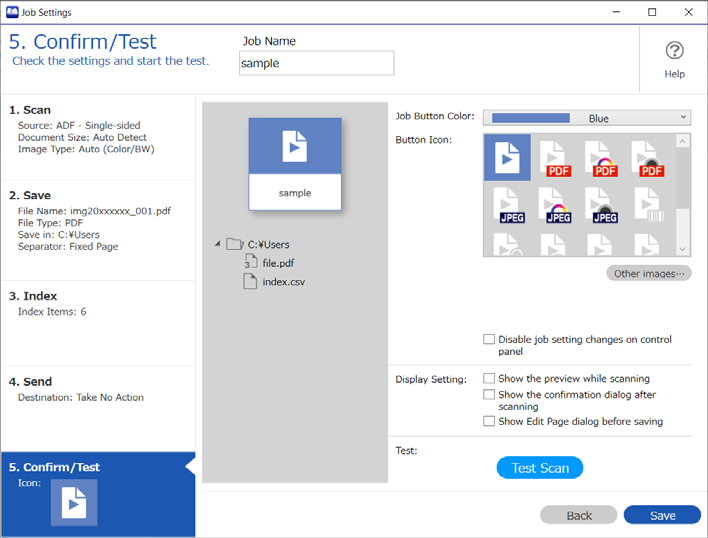Screen dimensions: 708x538
Task: Select the grayscale PDF button icon
Action: [647, 158]
